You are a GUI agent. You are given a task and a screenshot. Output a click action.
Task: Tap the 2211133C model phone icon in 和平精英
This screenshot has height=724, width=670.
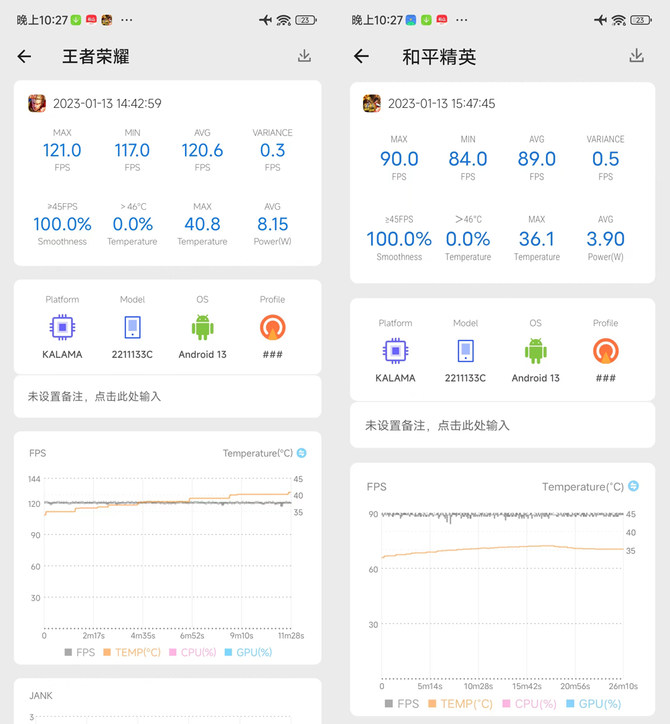click(465, 351)
